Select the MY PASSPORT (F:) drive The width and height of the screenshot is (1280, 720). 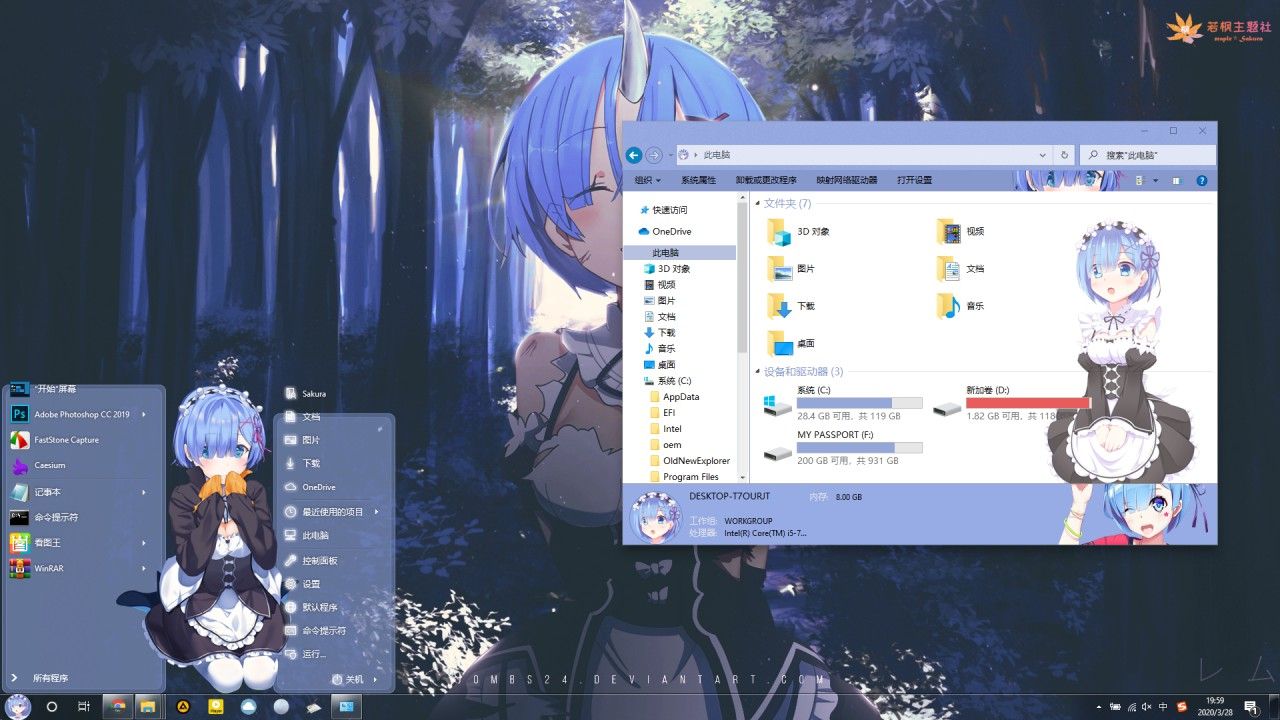pos(843,448)
